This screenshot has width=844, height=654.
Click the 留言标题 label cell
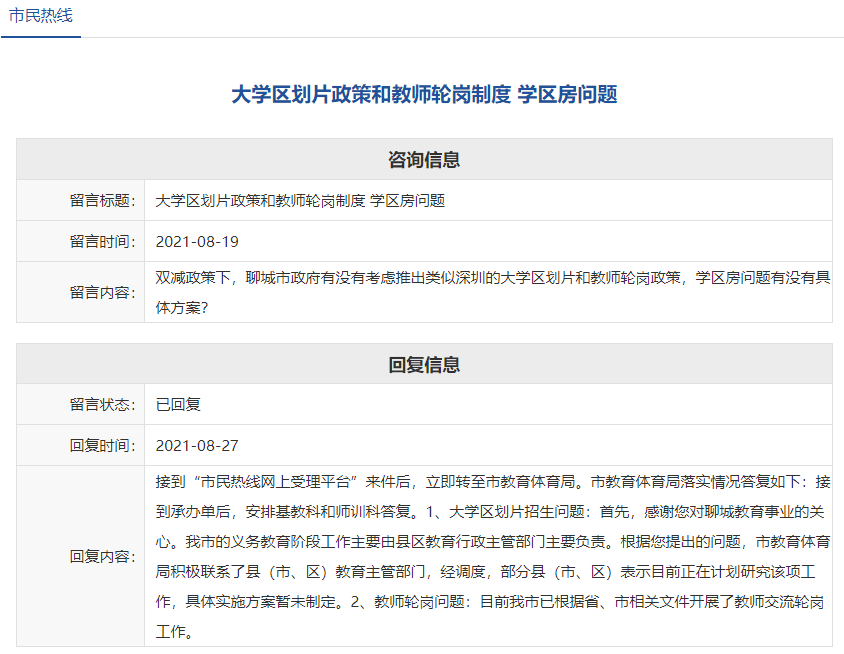tap(81, 200)
